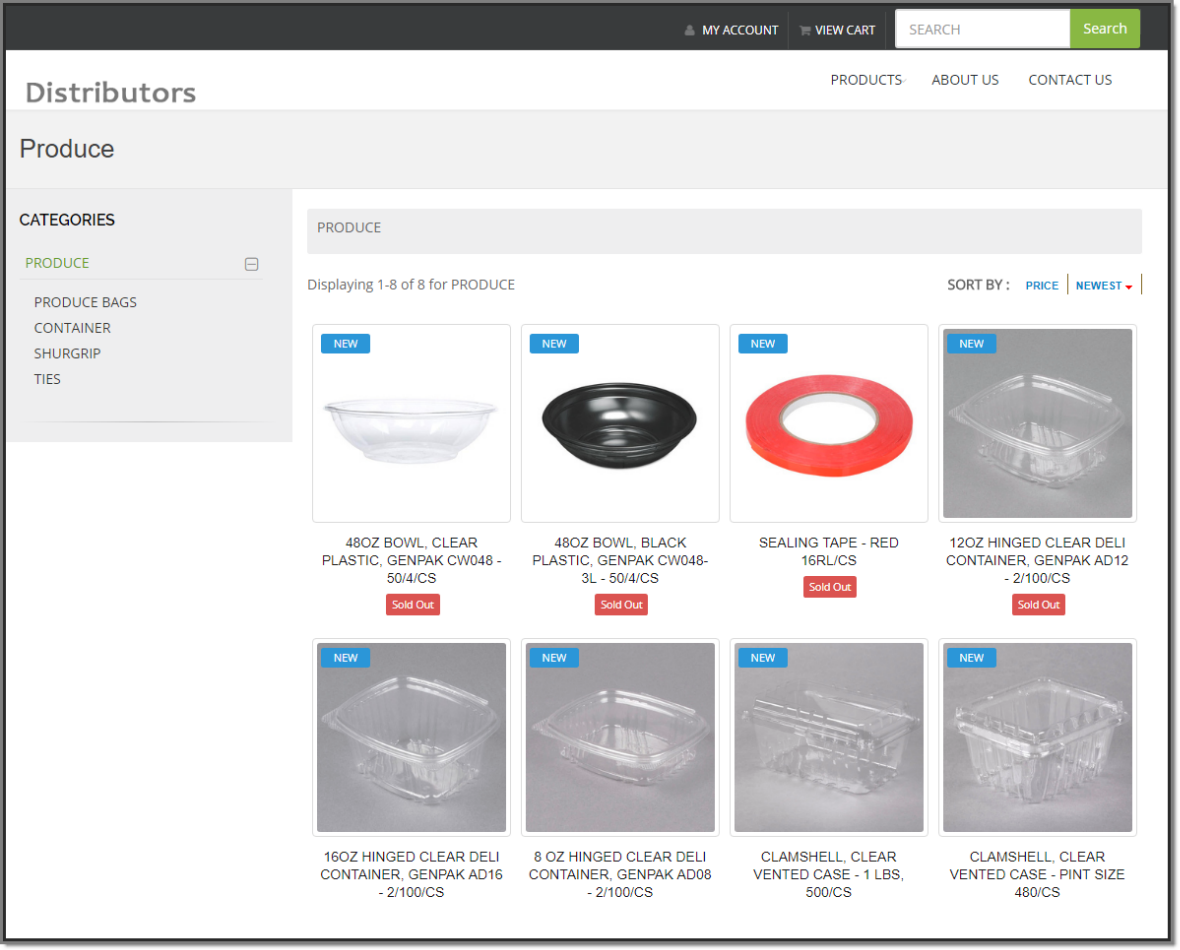Open the black 48oz bowl image
This screenshot has height=950, width=1180.
pyautogui.click(x=619, y=424)
